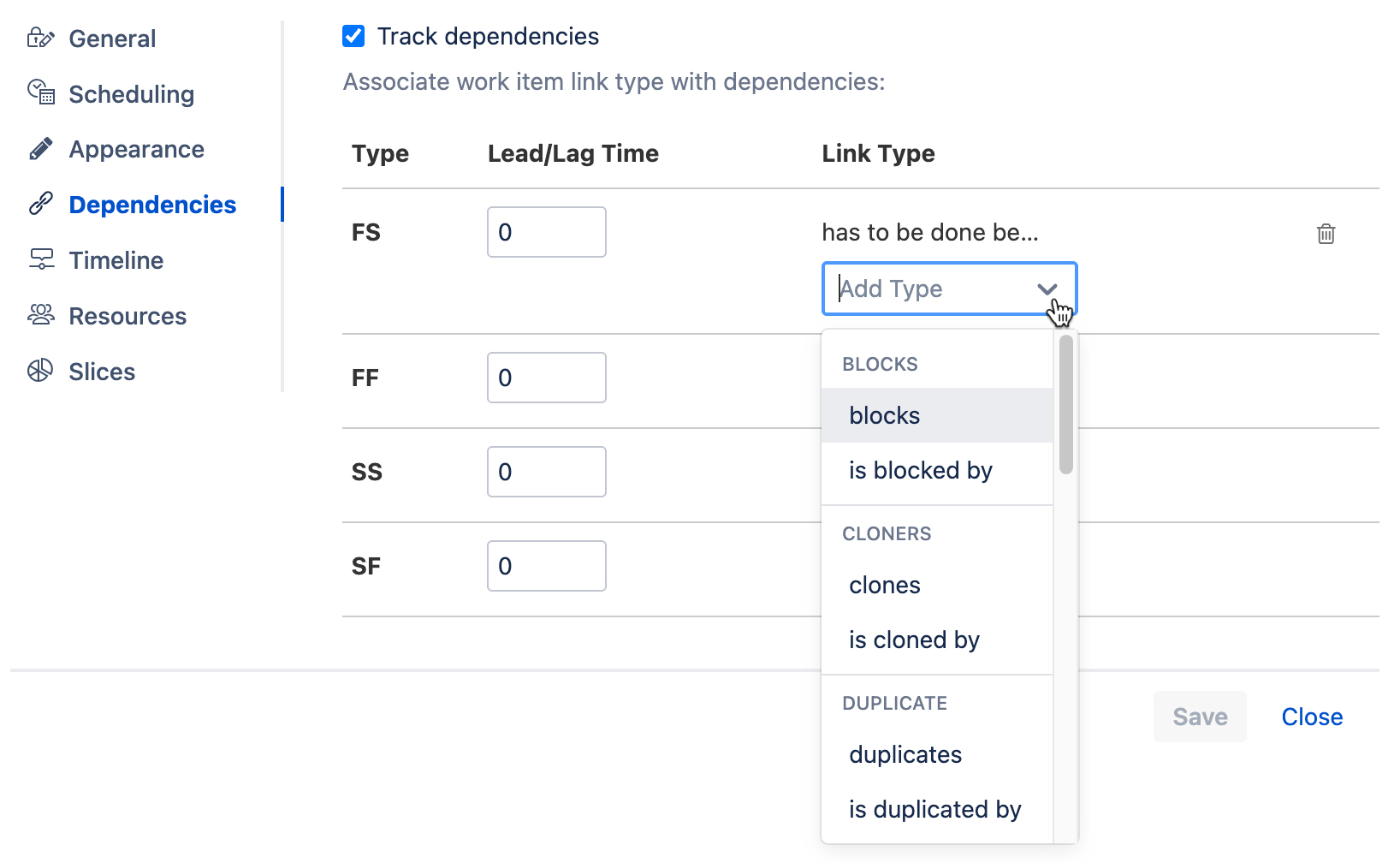
Task: Click the Close link
Action: 1312,717
